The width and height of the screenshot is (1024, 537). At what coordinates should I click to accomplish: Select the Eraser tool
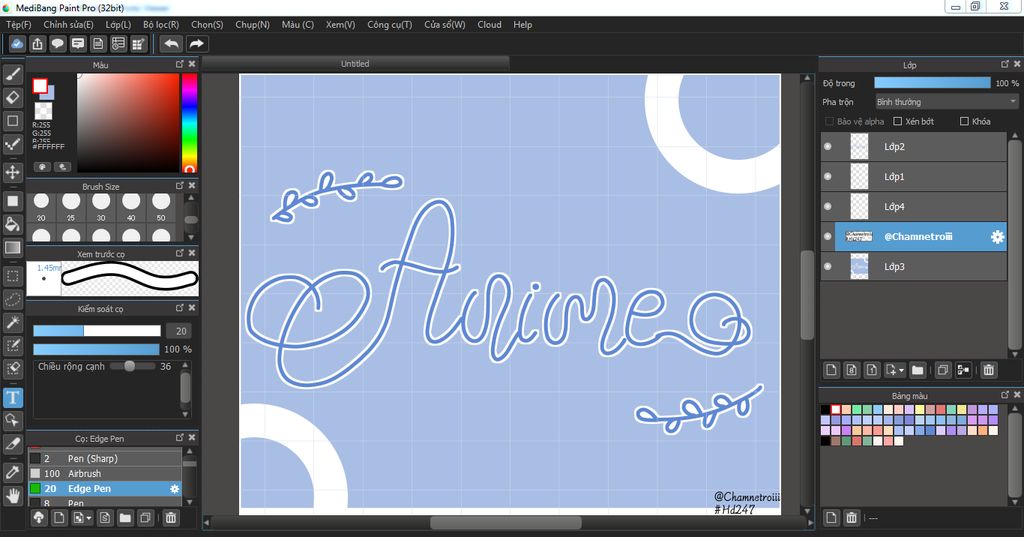pyautogui.click(x=12, y=97)
